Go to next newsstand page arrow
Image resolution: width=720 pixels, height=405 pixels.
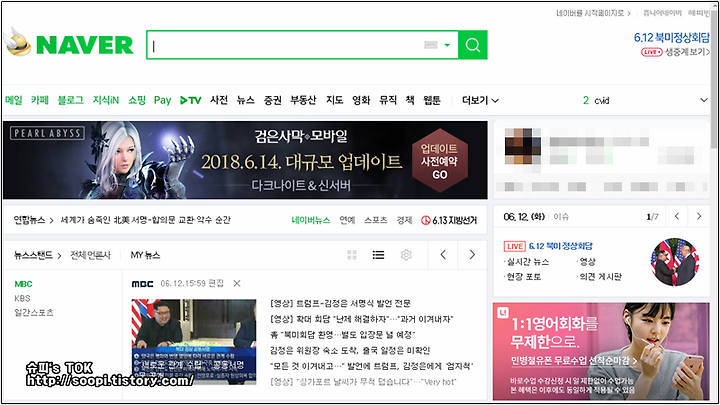coord(472,254)
